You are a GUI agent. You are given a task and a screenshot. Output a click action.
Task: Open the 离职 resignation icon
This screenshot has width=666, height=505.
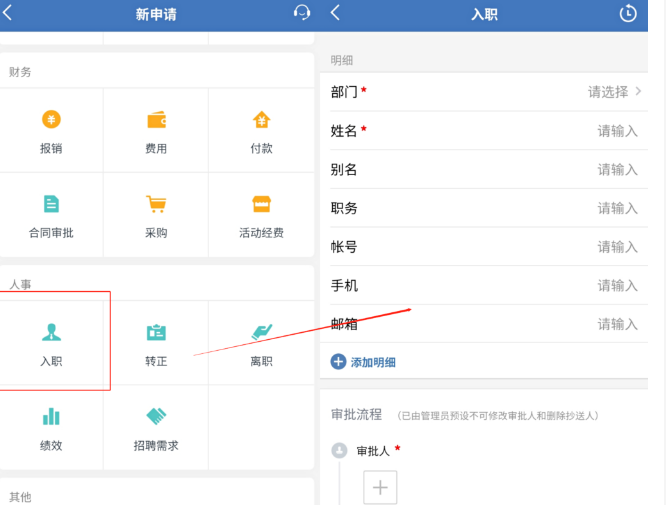[x=261, y=333]
